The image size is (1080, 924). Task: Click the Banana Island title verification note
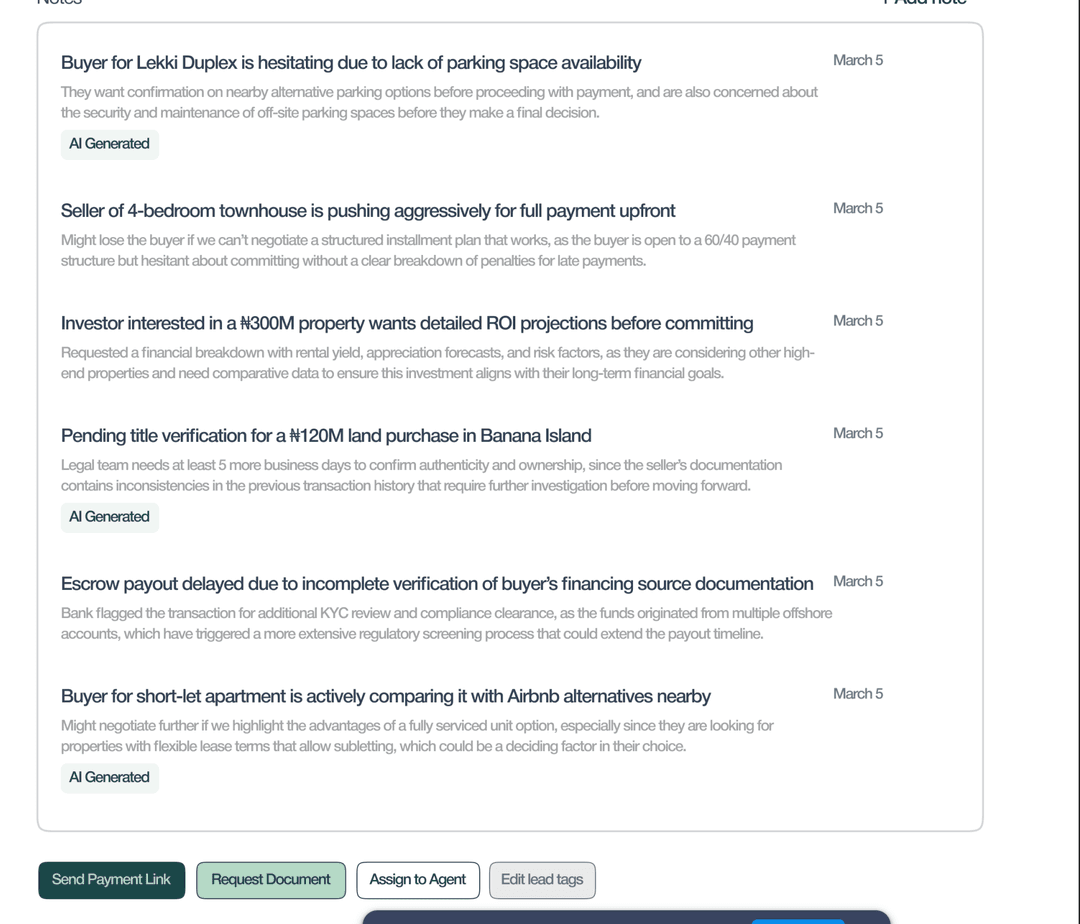pyautogui.click(x=326, y=435)
